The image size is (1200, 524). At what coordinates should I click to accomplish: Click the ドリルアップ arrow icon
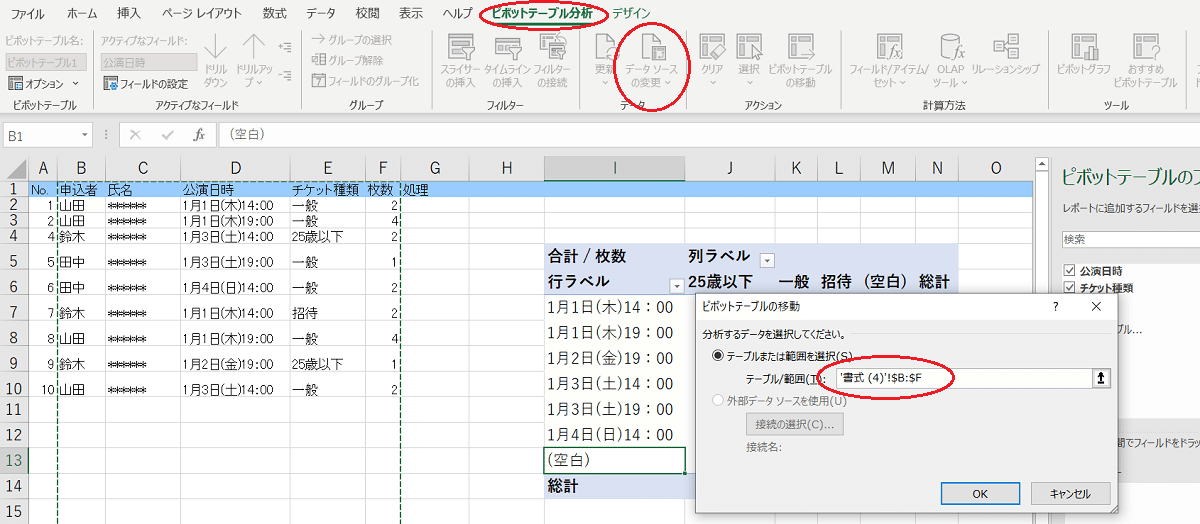(x=255, y=47)
